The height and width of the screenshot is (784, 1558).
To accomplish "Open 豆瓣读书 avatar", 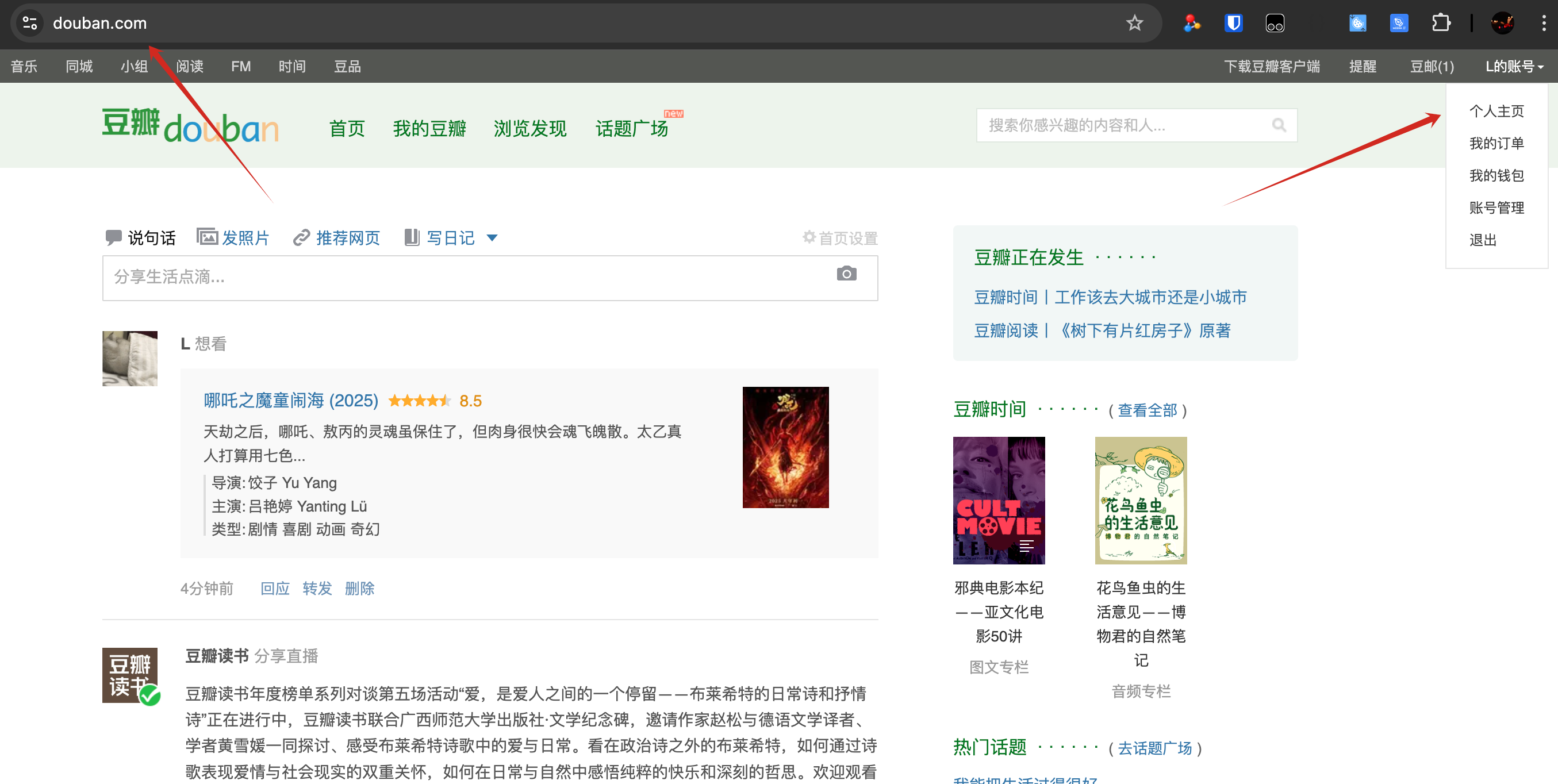I will pos(129,675).
